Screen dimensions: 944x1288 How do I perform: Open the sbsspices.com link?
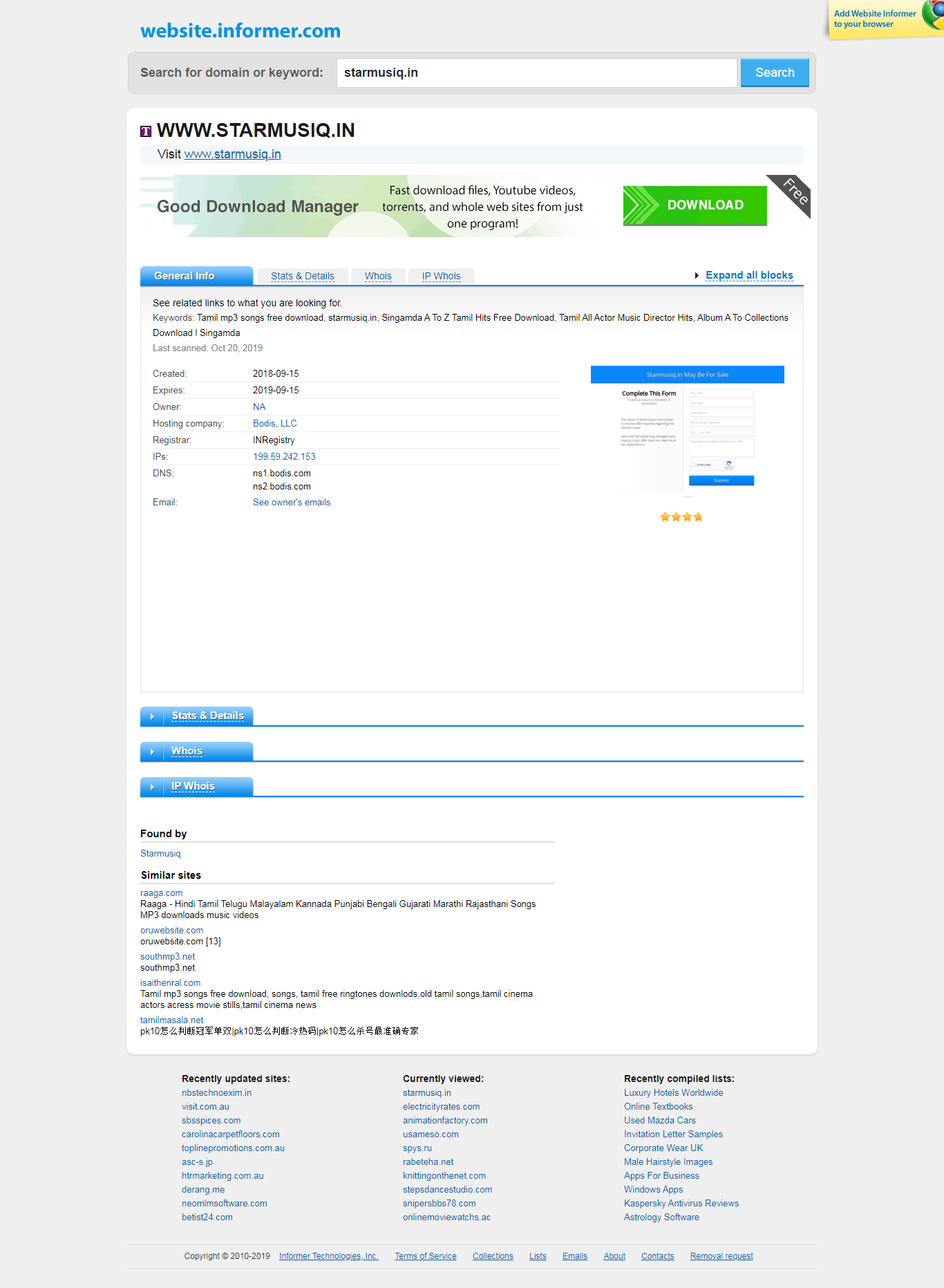211,1121
